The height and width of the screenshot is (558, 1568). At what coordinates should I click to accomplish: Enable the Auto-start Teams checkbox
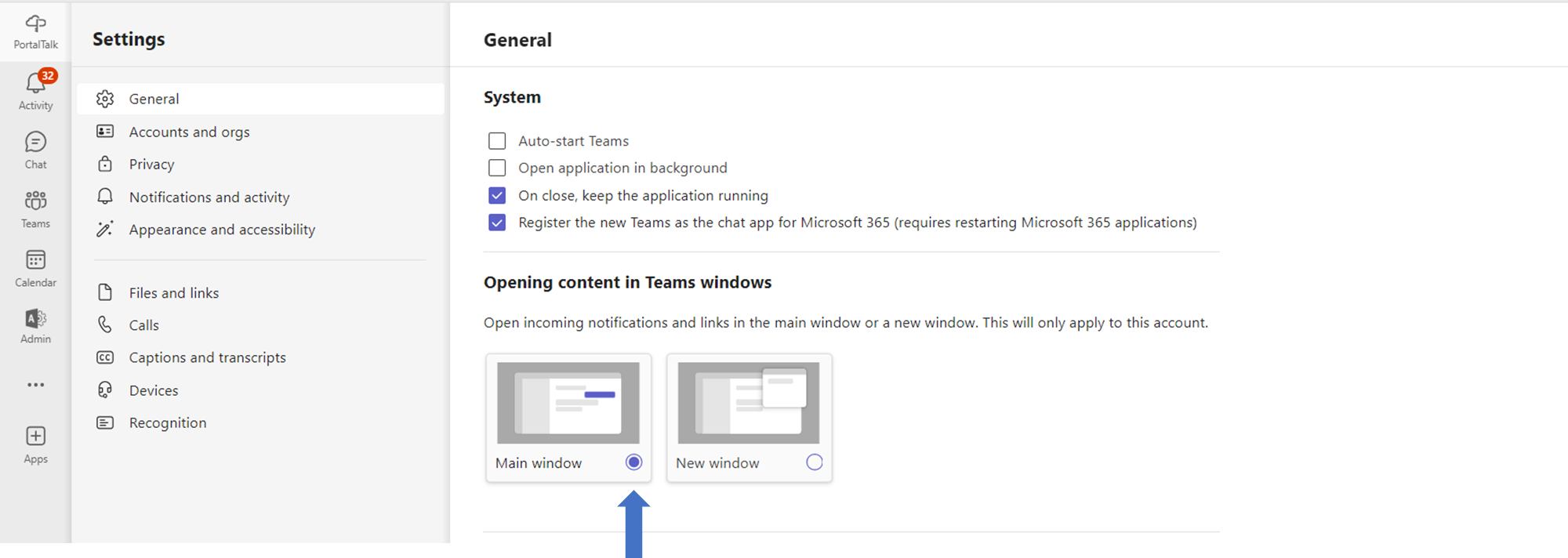(x=497, y=141)
